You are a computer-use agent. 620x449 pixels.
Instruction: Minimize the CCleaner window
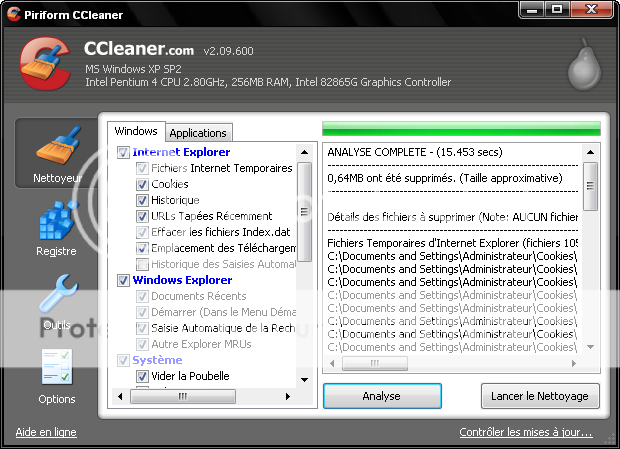pyautogui.click(x=533, y=11)
